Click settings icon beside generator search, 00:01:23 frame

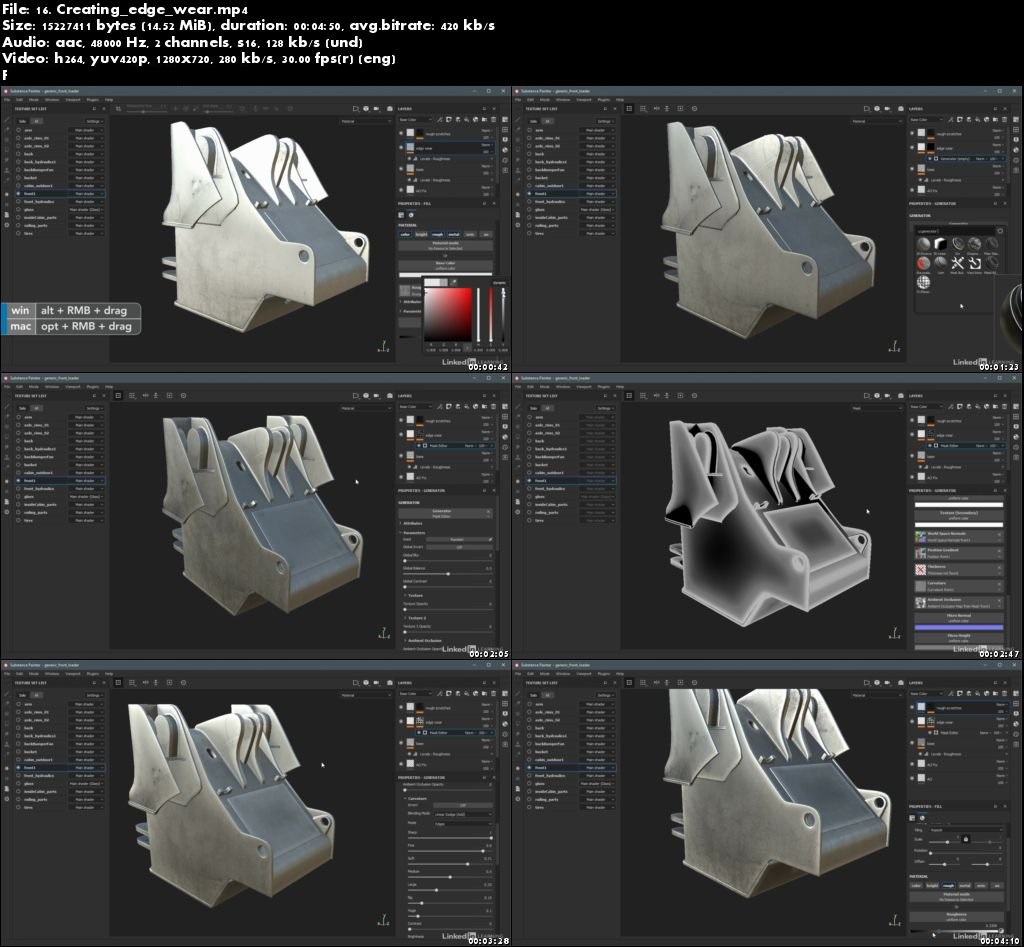coord(999,231)
